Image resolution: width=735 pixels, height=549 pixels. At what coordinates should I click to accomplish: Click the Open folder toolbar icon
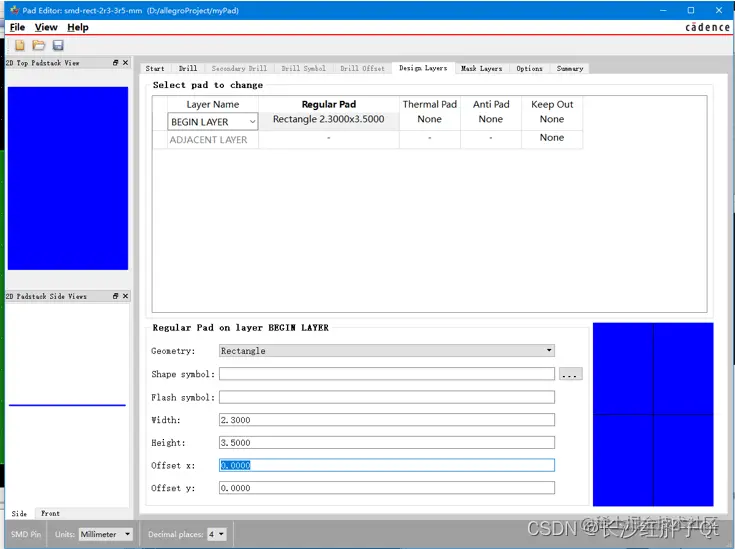(39, 45)
